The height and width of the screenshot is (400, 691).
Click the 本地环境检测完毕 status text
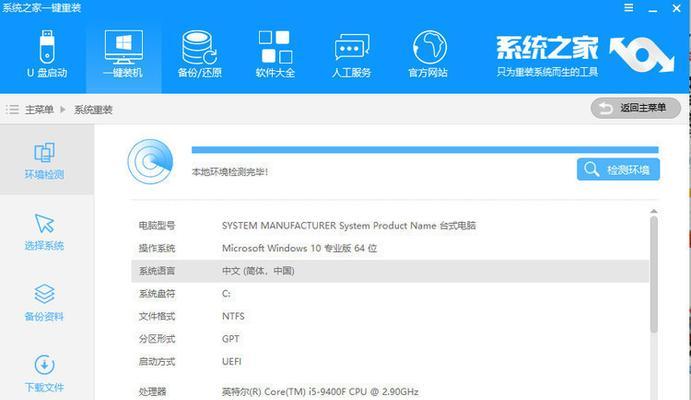pyautogui.click(x=230, y=171)
